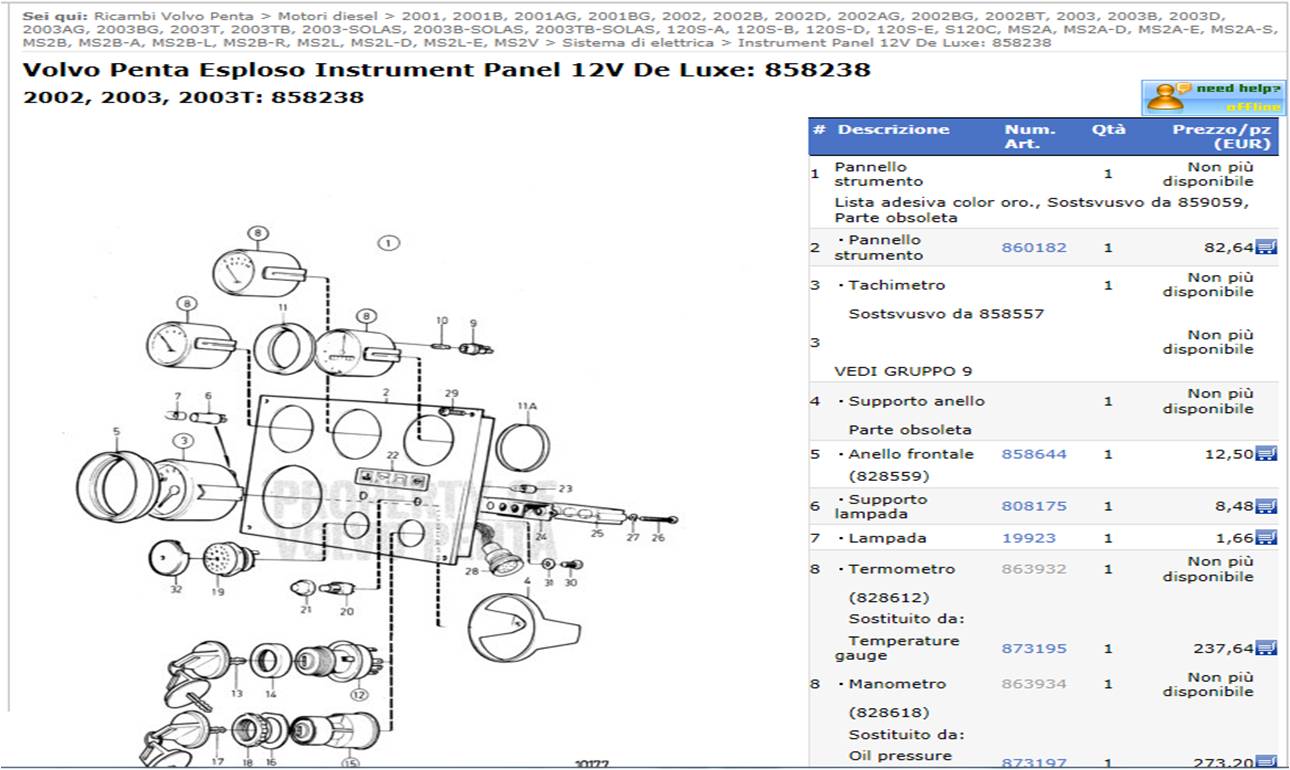
Task: Click the VEDI GRUPPO 9 note
Action: pos(903,371)
